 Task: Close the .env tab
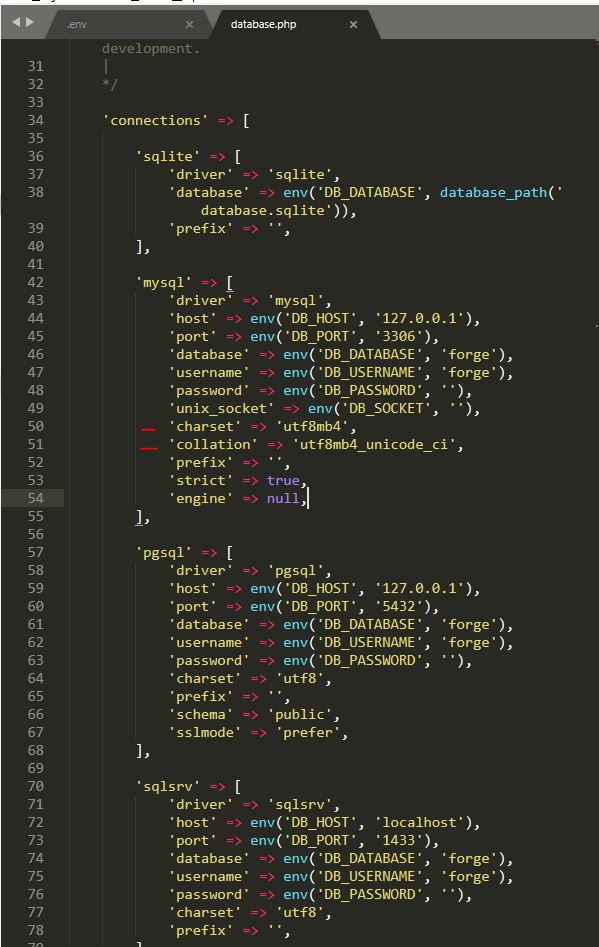tap(189, 24)
